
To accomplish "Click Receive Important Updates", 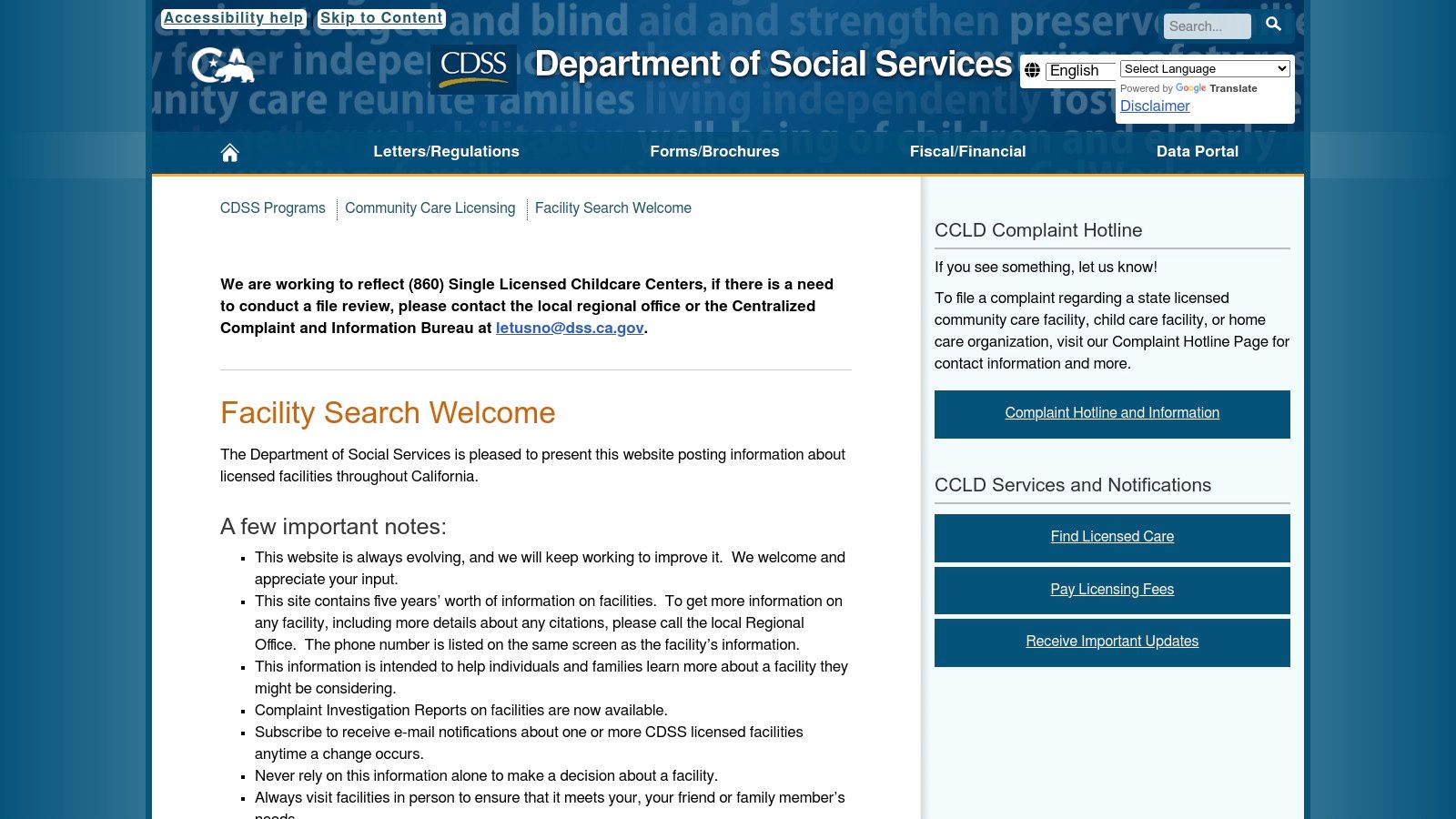I will (1111, 642).
